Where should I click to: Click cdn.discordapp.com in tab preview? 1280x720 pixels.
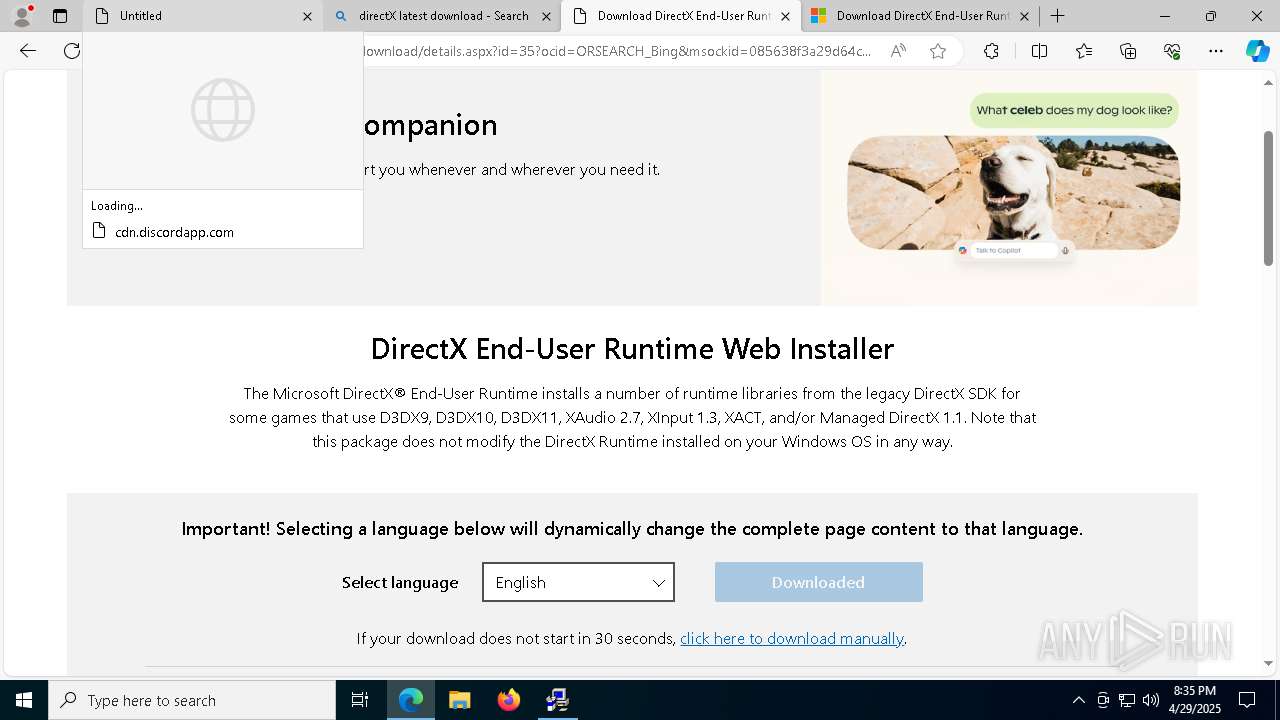[174, 232]
